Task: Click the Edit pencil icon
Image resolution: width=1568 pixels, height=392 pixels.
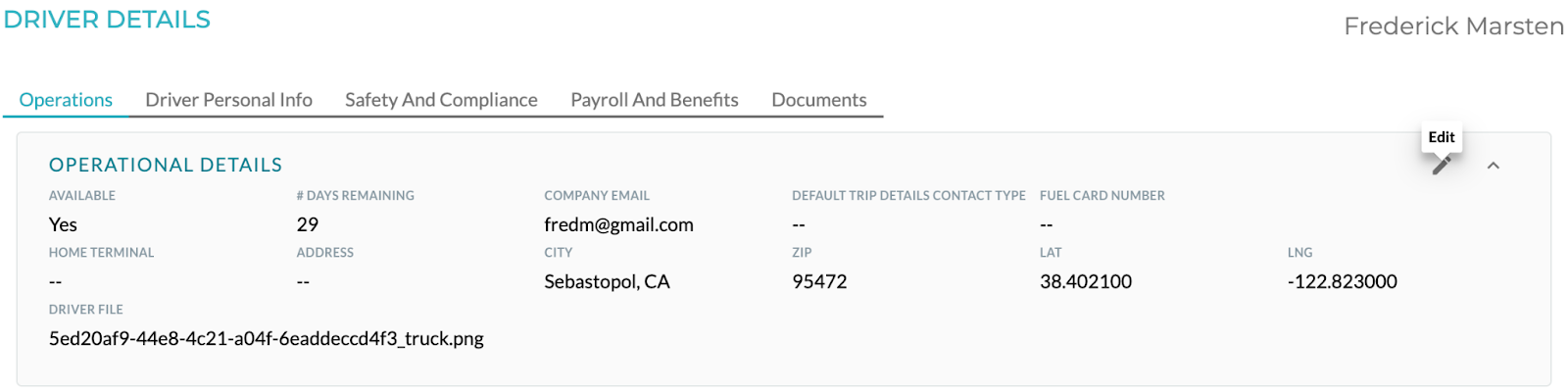Action: tap(1442, 166)
